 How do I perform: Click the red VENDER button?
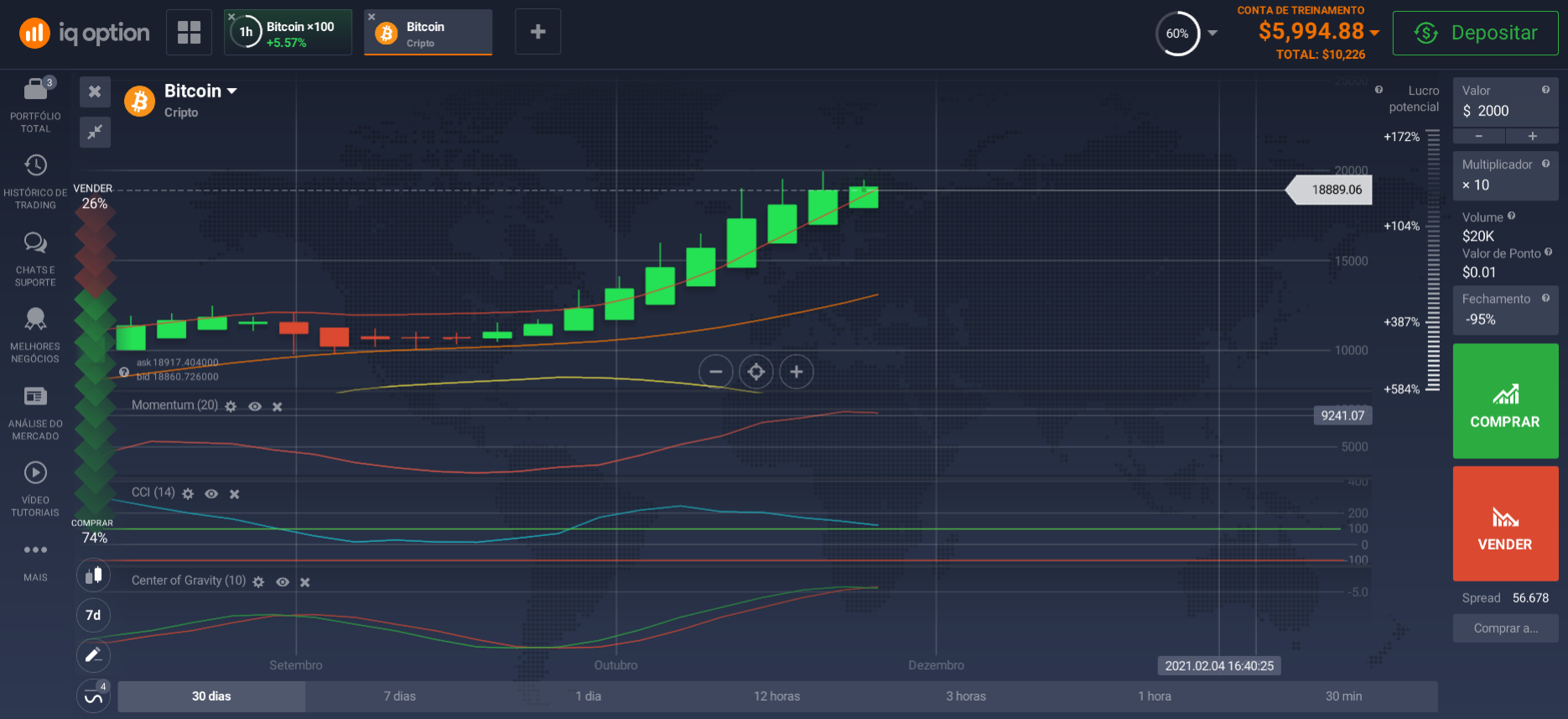coord(1505,524)
